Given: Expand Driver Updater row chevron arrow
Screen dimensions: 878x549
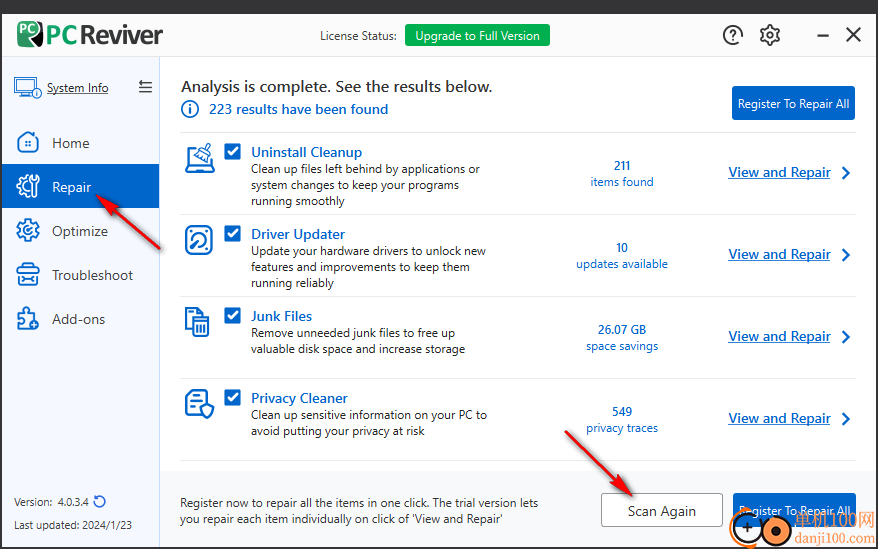Looking at the screenshot, I should 846,255.
